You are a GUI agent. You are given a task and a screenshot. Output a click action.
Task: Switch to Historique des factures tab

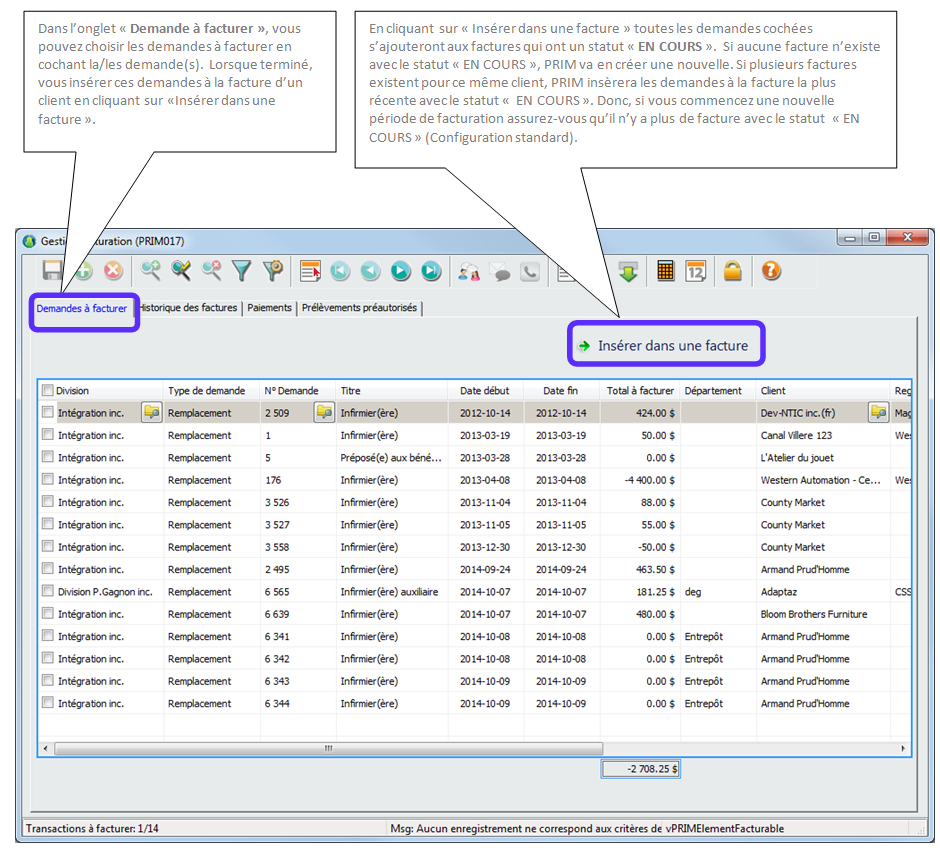[x=189, y=308]
